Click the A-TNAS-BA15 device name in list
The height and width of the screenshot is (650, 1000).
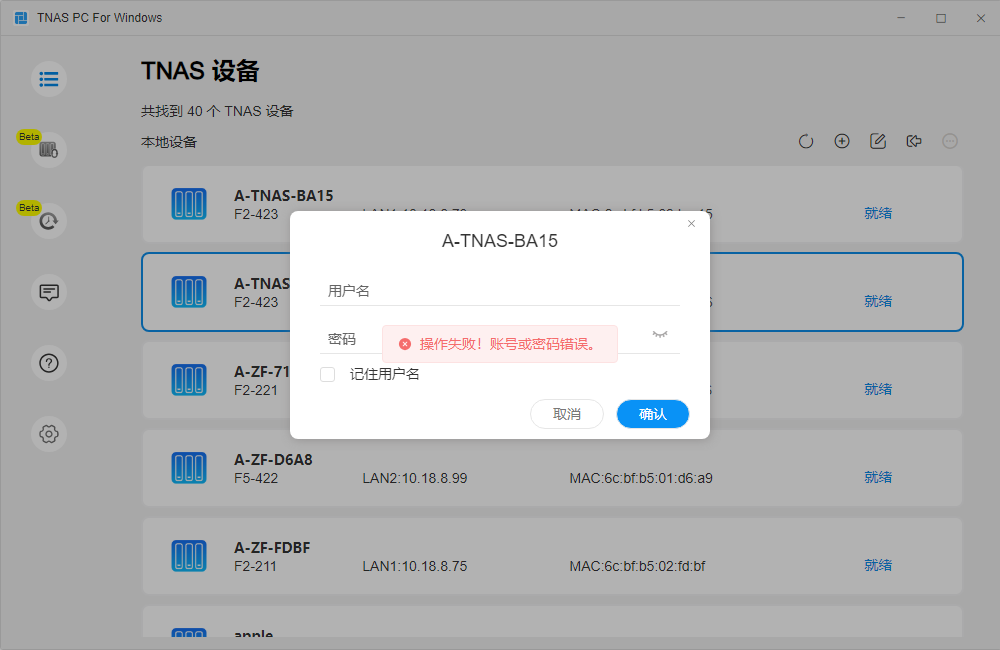284,196
